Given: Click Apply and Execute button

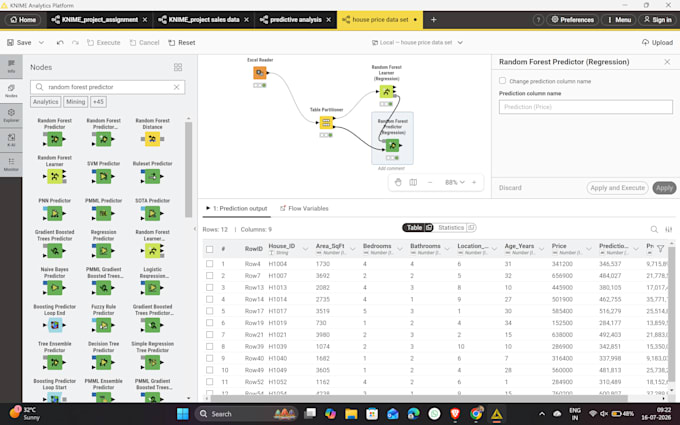Looking at the screenshot, I should tap(617, 188).
